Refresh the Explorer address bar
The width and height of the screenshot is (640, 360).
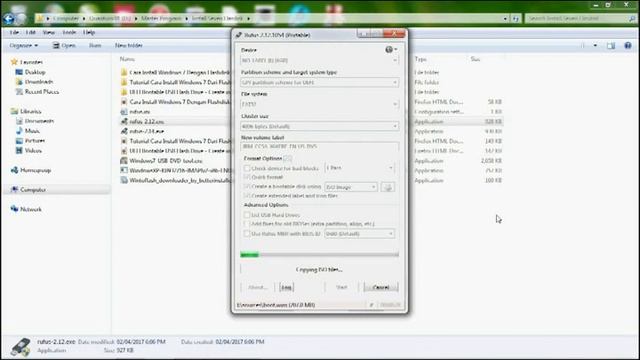click(x=516, y=18)
